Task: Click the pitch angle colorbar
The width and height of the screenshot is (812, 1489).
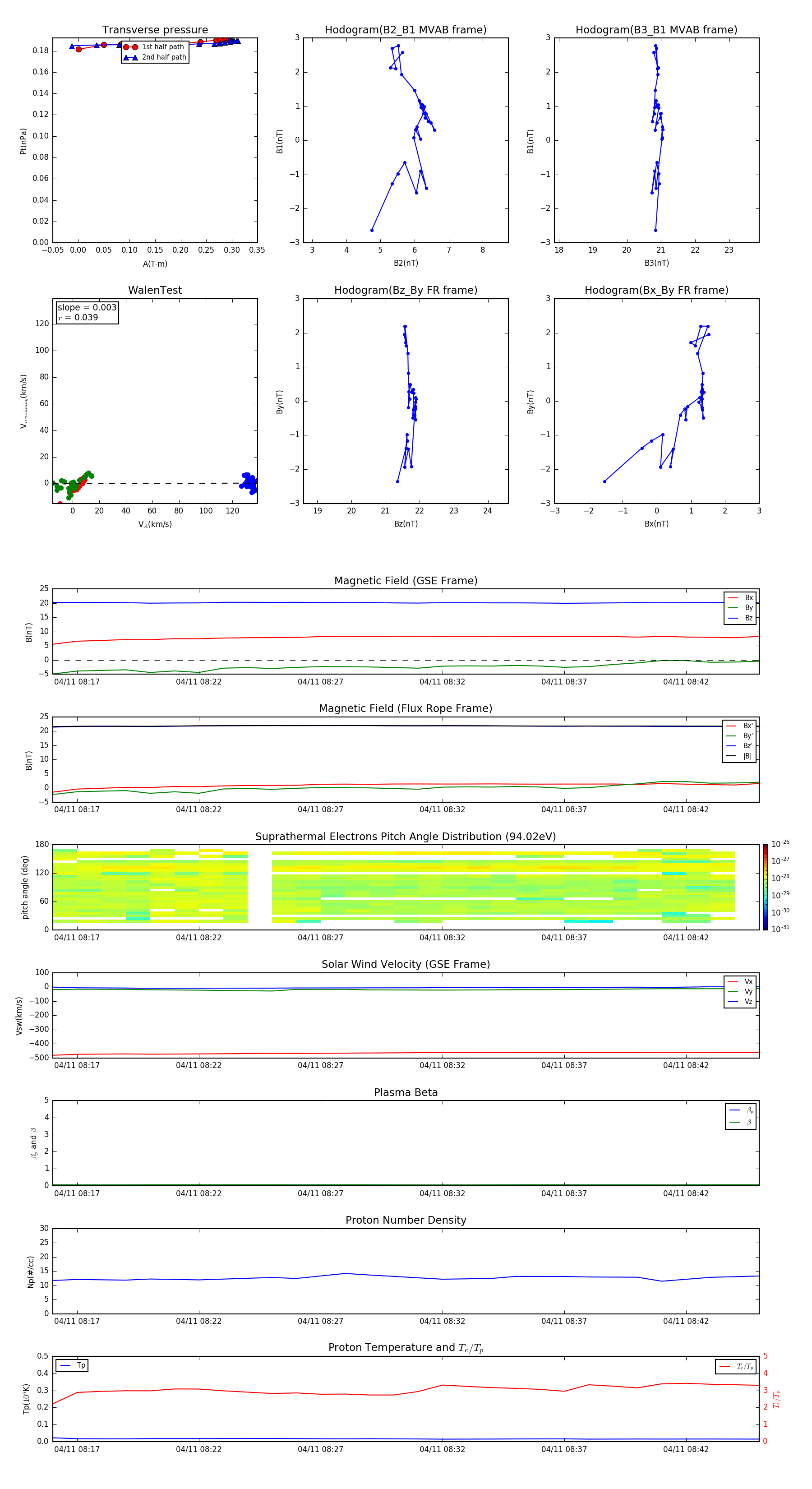Action: (x=765, y=887)
